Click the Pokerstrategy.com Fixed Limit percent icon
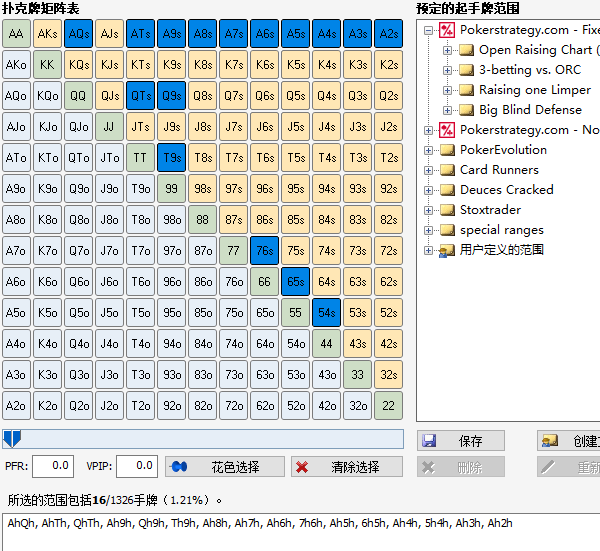Image resolution: width=600 pixels, height=551 pixels. pos(447,30)
